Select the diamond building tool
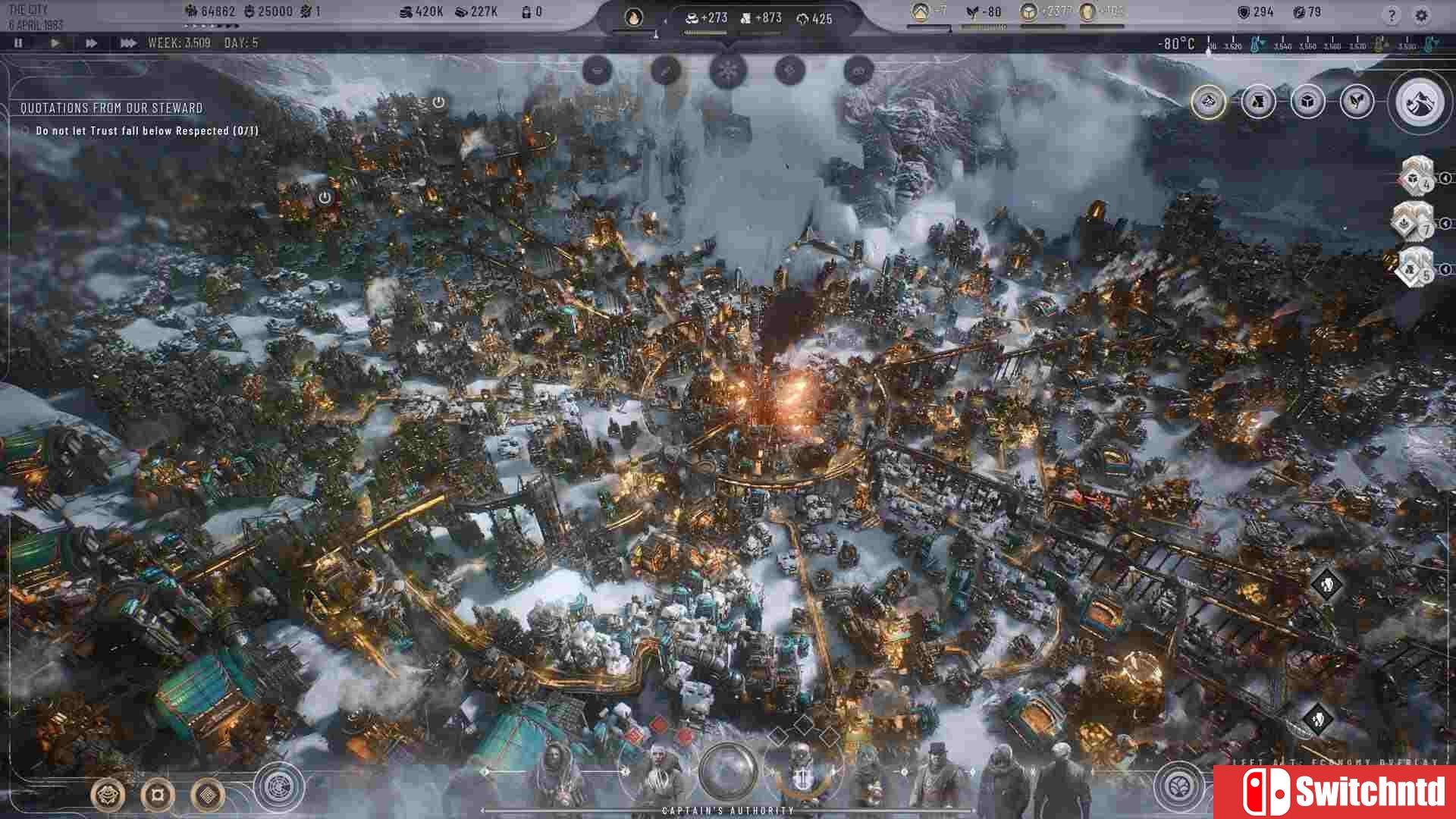1456x819 pixels. (790, 71)
